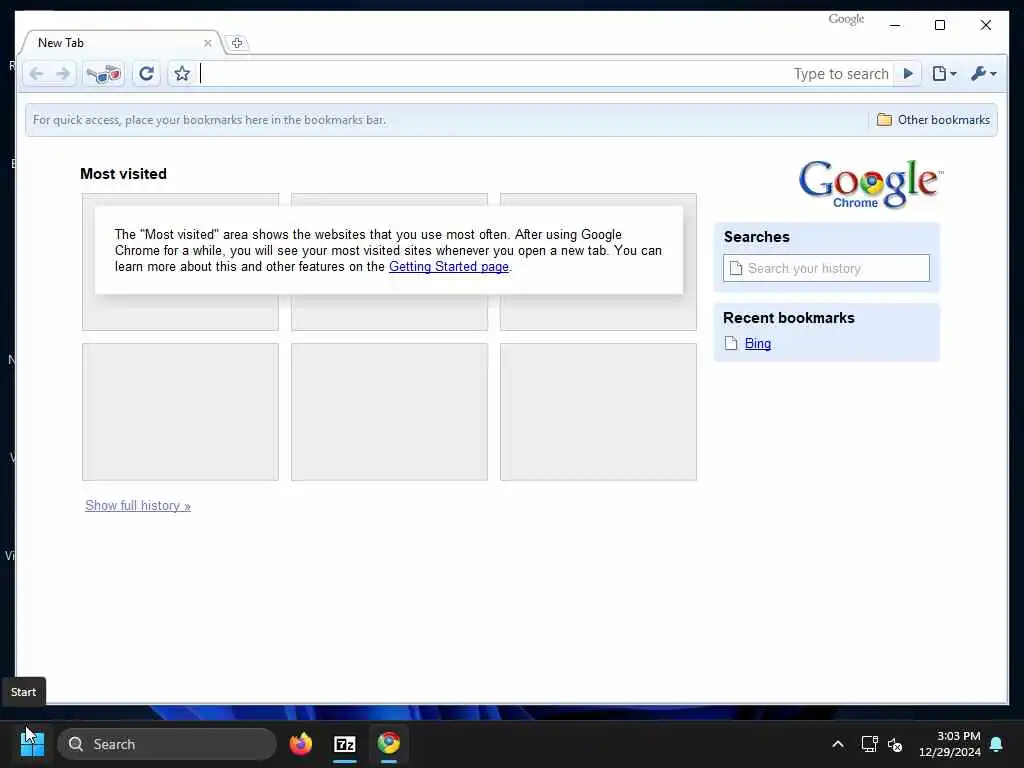Screen dimensions: 1024x768
Task: Click the bottom-middle Most visited thumbnail
Action: click(x=389, y=412)
